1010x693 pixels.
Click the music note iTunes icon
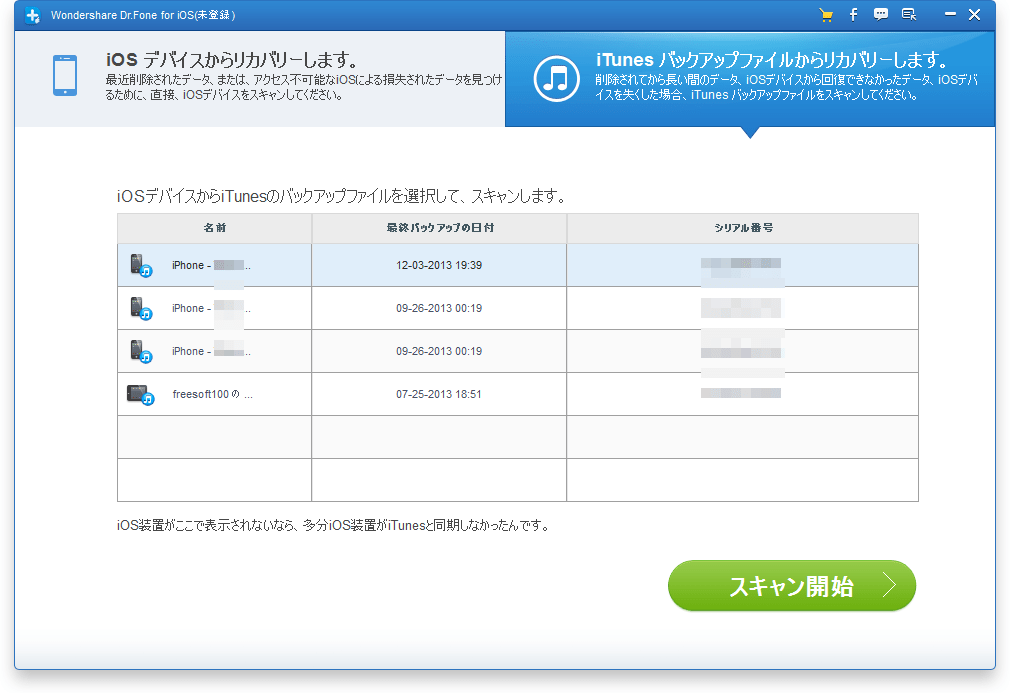[x=557, y=79]
